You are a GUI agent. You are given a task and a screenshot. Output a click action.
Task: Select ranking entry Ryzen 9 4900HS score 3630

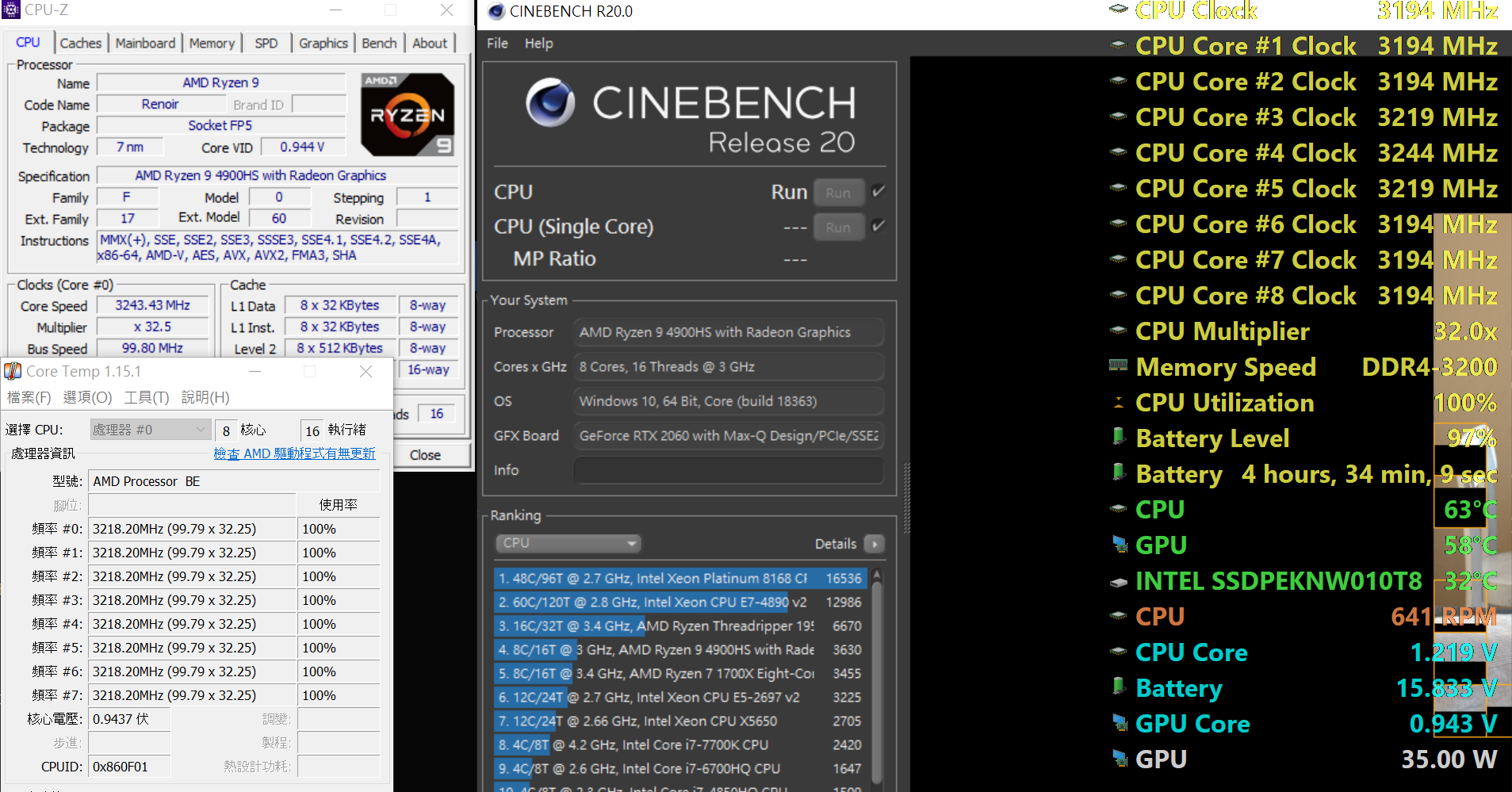679,649
